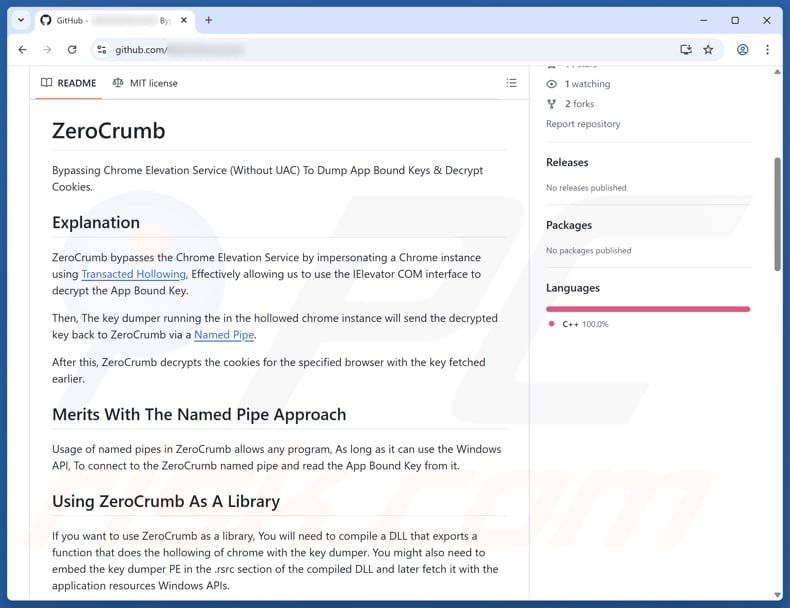Screen dimensions: 790x608
Task: Click the Explanation heading
Action: coord(96,222)
